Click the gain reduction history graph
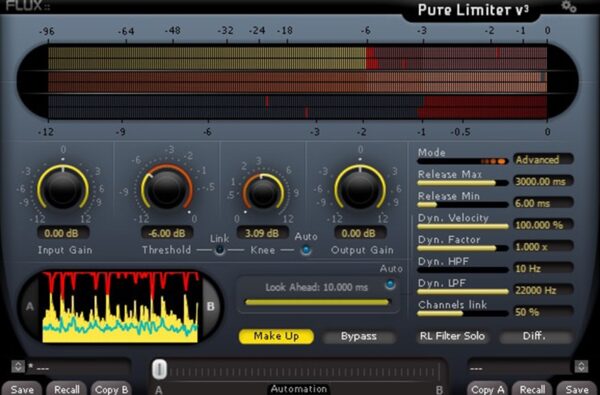The height and width of the screenshot is (395, 600). coord(121,307)
